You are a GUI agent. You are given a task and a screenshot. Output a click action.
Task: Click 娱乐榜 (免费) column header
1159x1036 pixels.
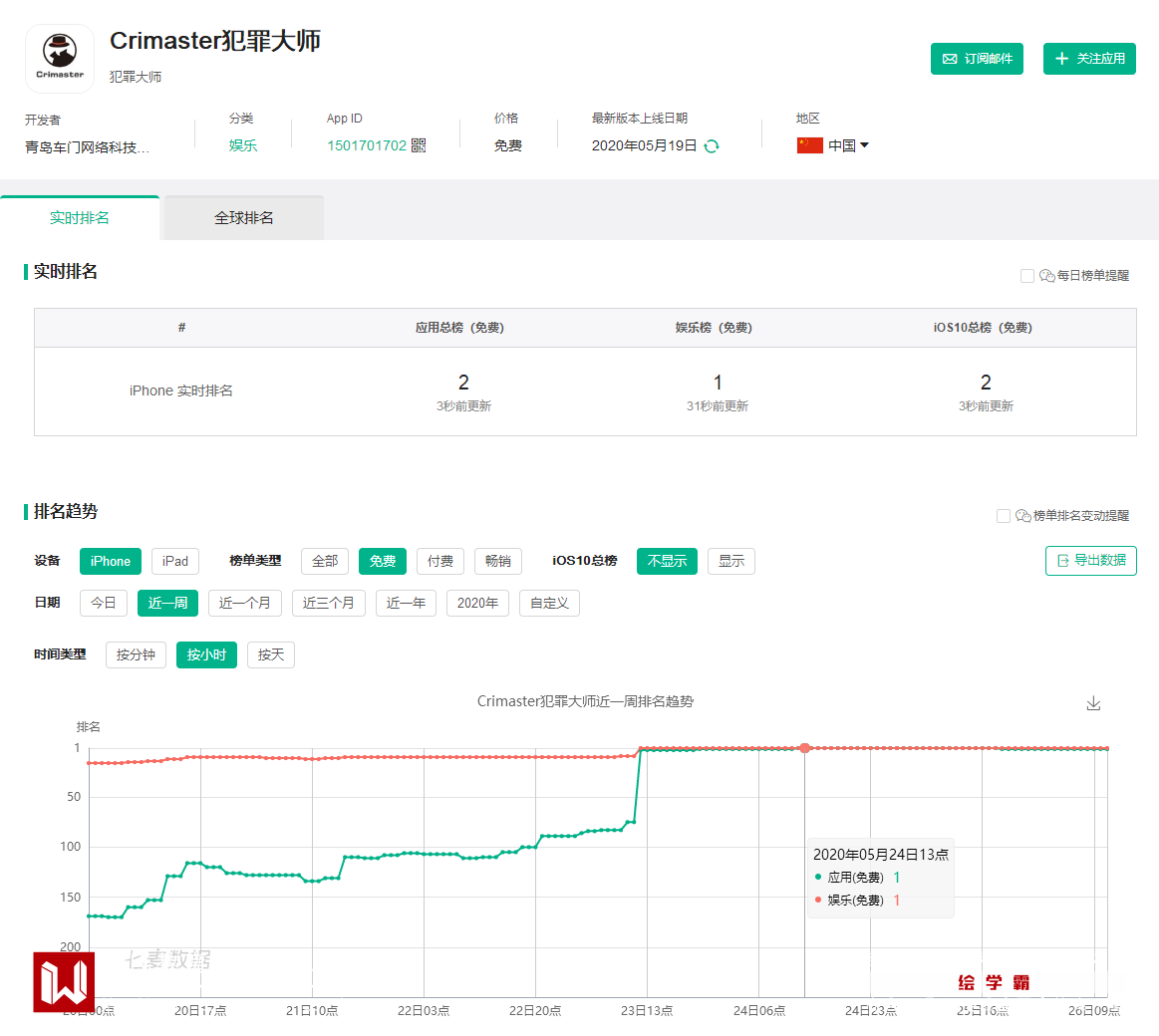coord(714,328)
